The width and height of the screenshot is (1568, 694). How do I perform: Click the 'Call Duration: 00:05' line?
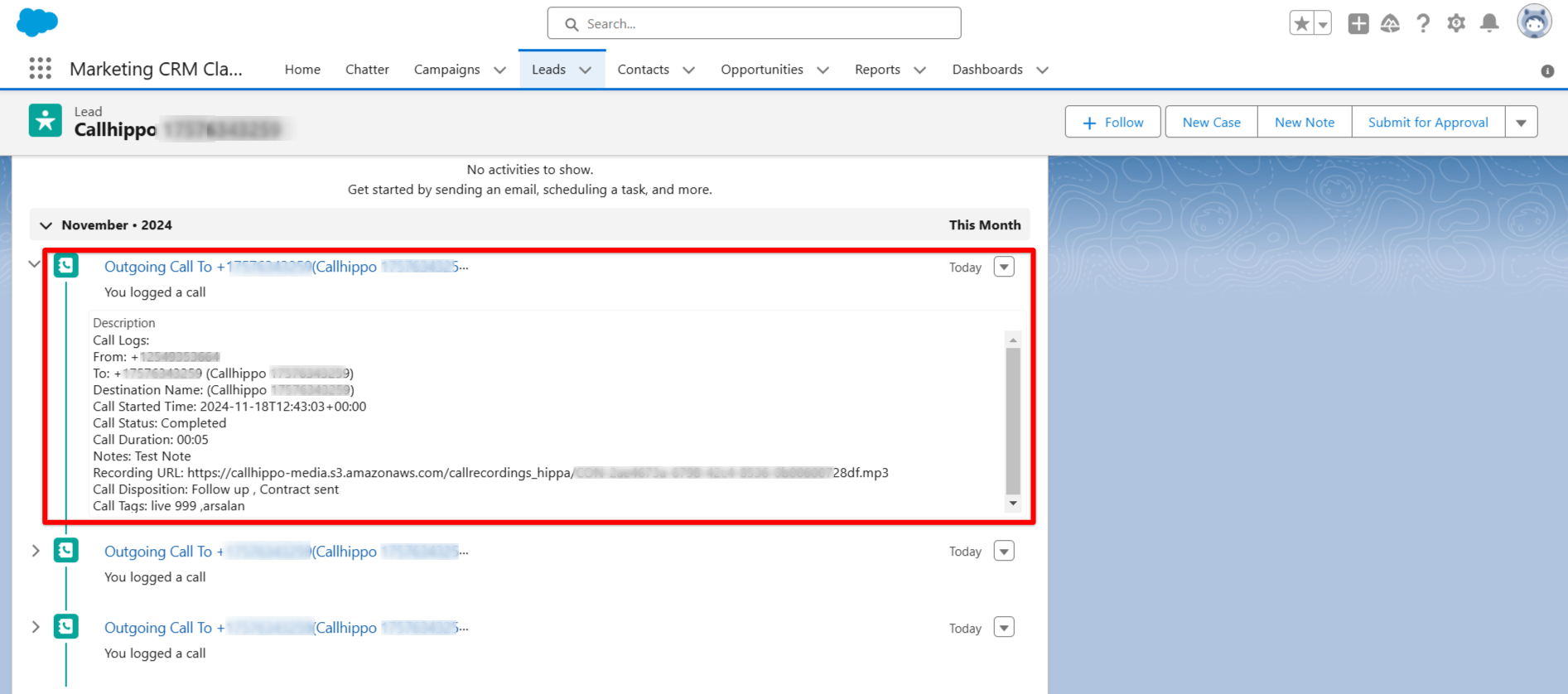tap(151, 440)
